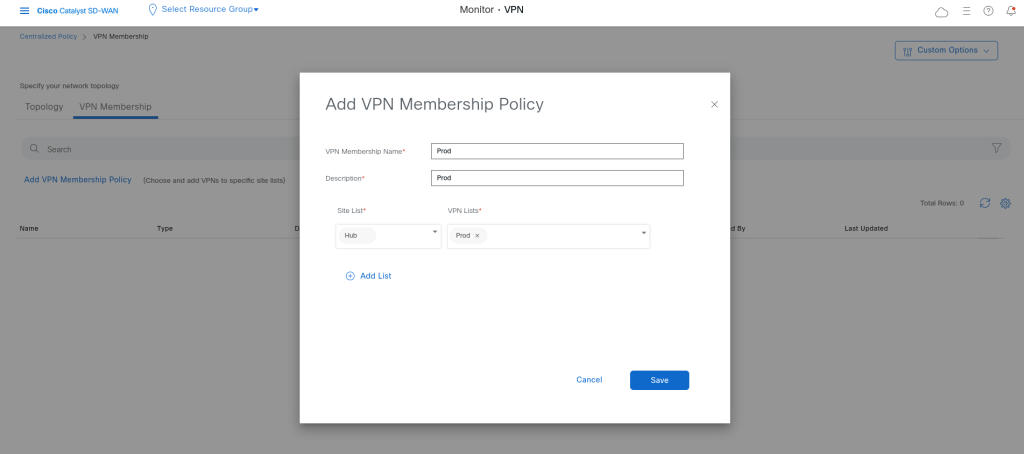
Task: Cancel the VPN membership dialog
Action: (x=589, y=380)
